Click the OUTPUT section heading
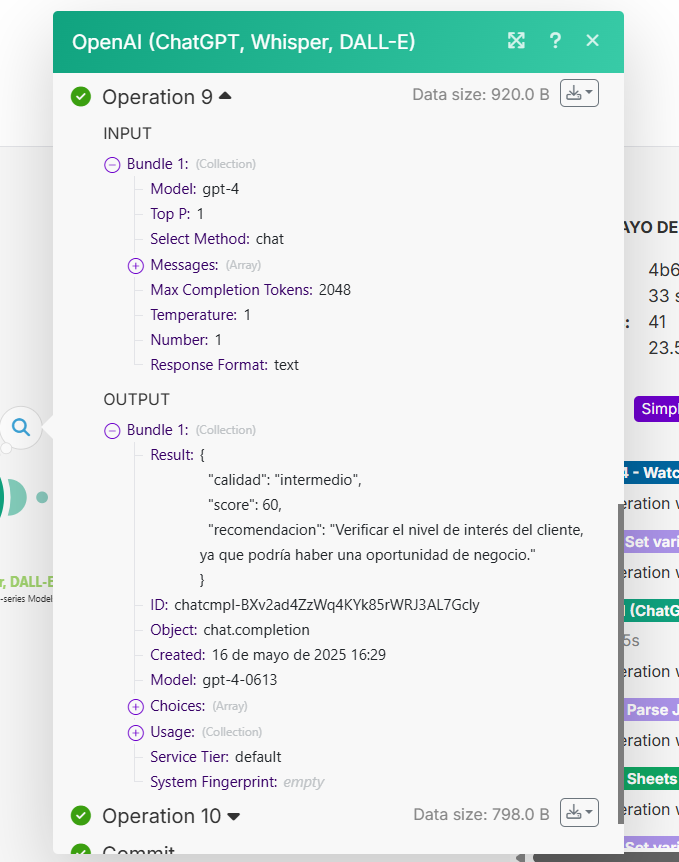Image resolution: width=679 pixels, height=862 pixels. (136, 400)
